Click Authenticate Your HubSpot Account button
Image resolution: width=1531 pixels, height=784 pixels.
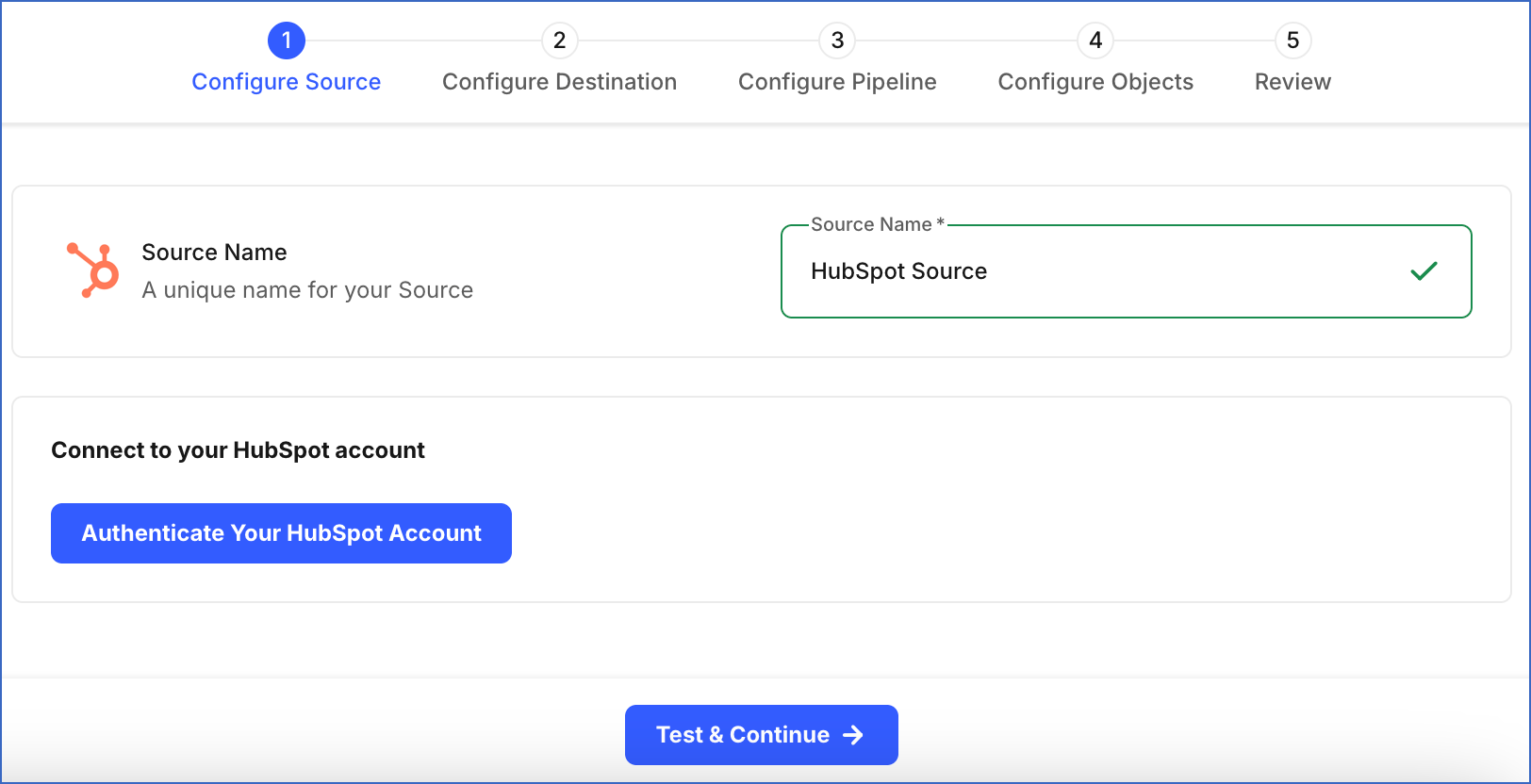(x=281, y=533)
